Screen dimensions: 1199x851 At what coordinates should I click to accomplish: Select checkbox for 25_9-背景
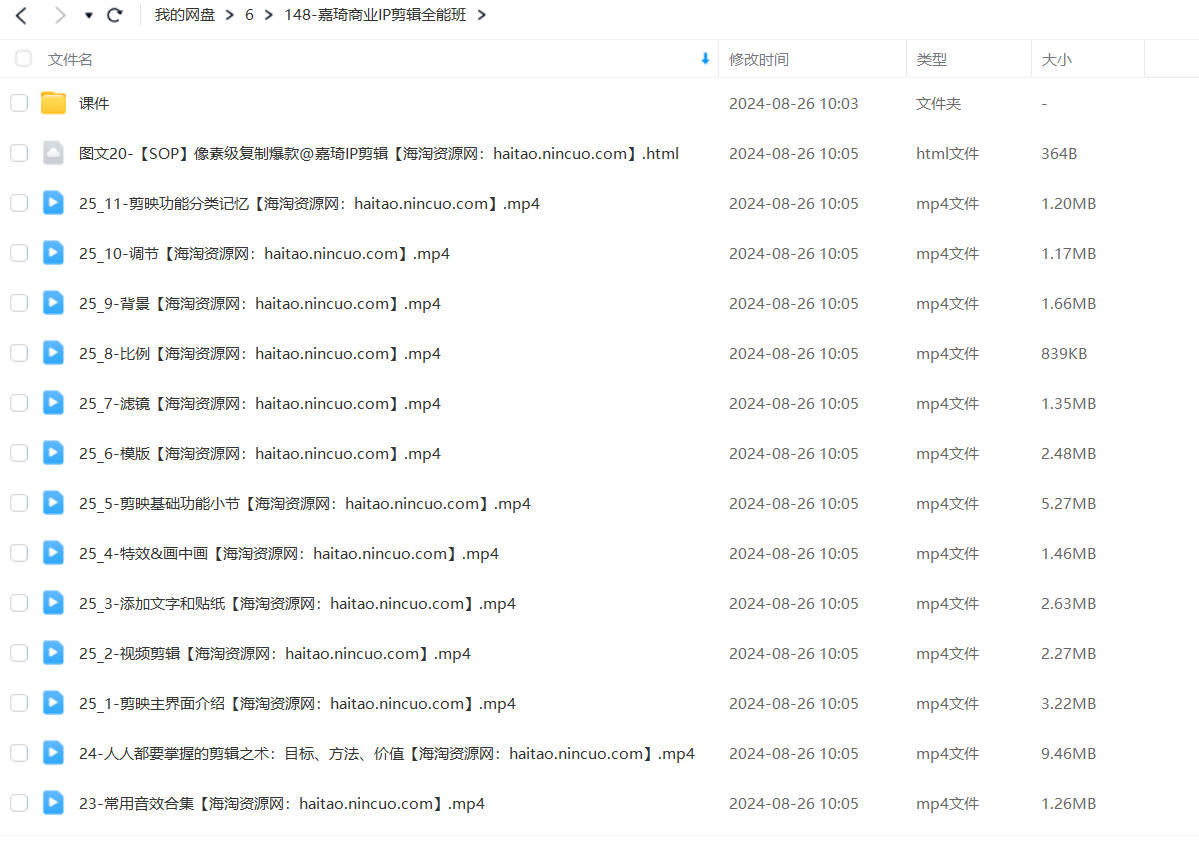(19, 304)
